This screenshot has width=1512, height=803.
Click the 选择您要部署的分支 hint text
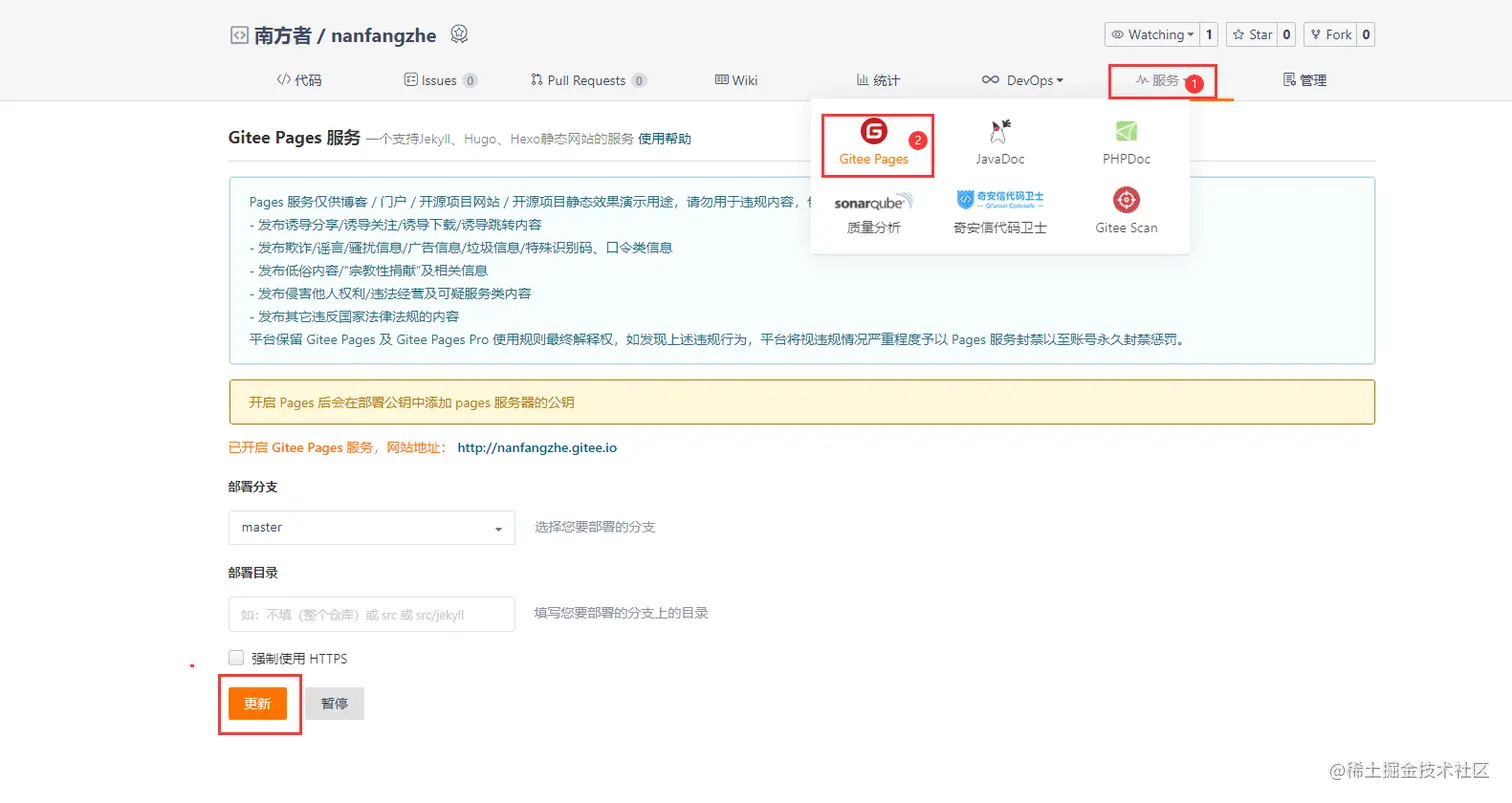(x=595, y=527)
